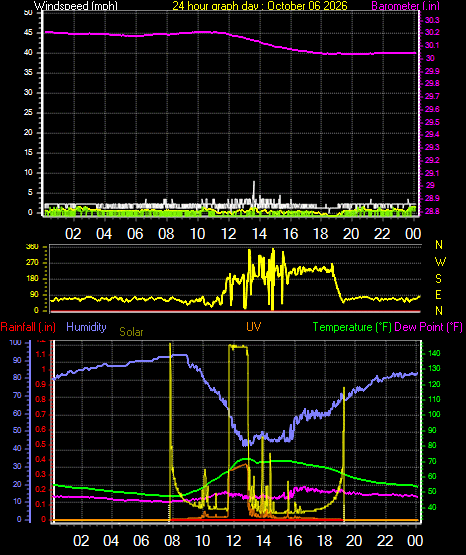Click the "Windspeed (mph)" axis title

[76, 6]
